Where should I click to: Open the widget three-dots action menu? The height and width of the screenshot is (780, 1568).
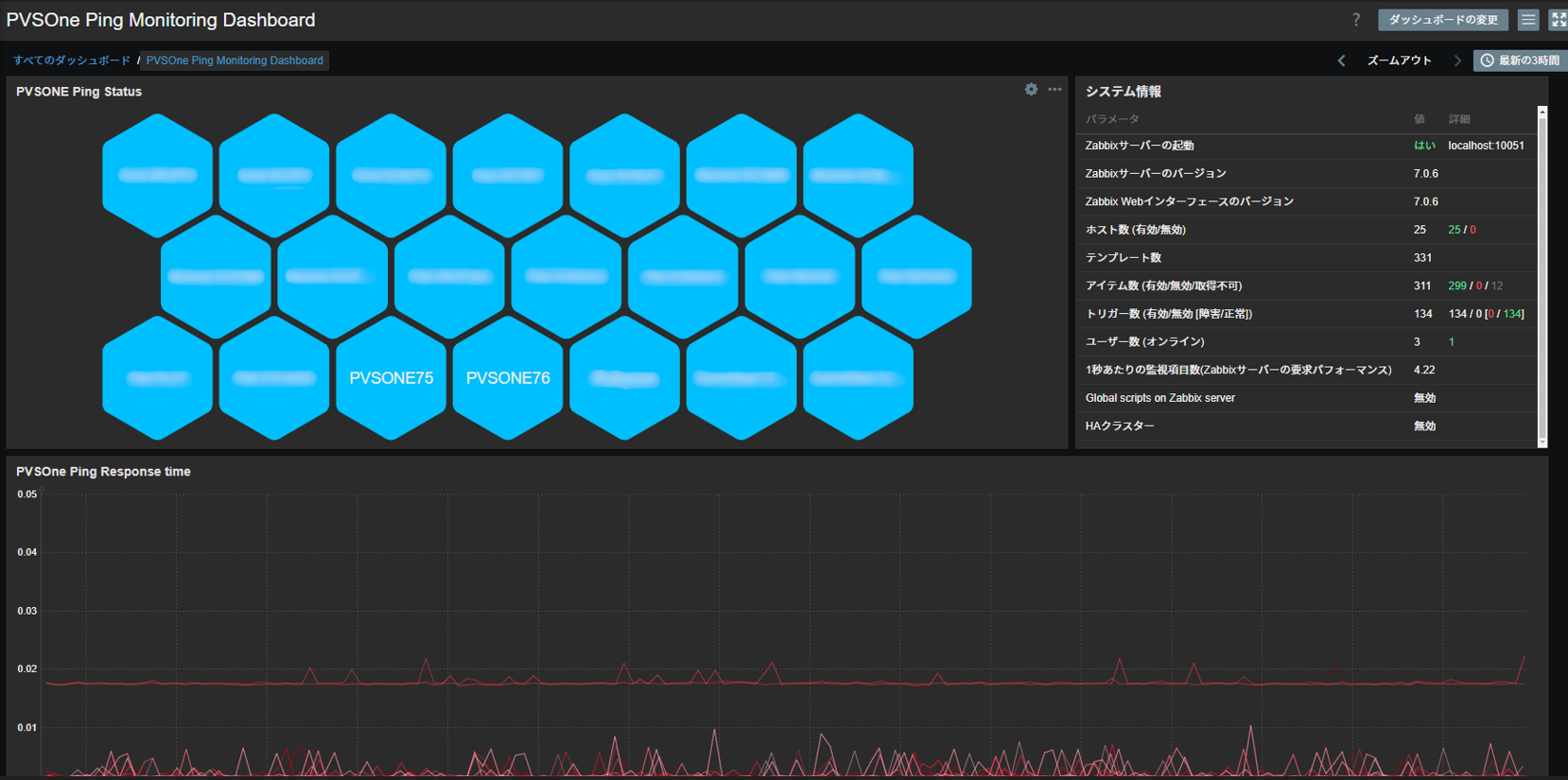coord(1054,90)
